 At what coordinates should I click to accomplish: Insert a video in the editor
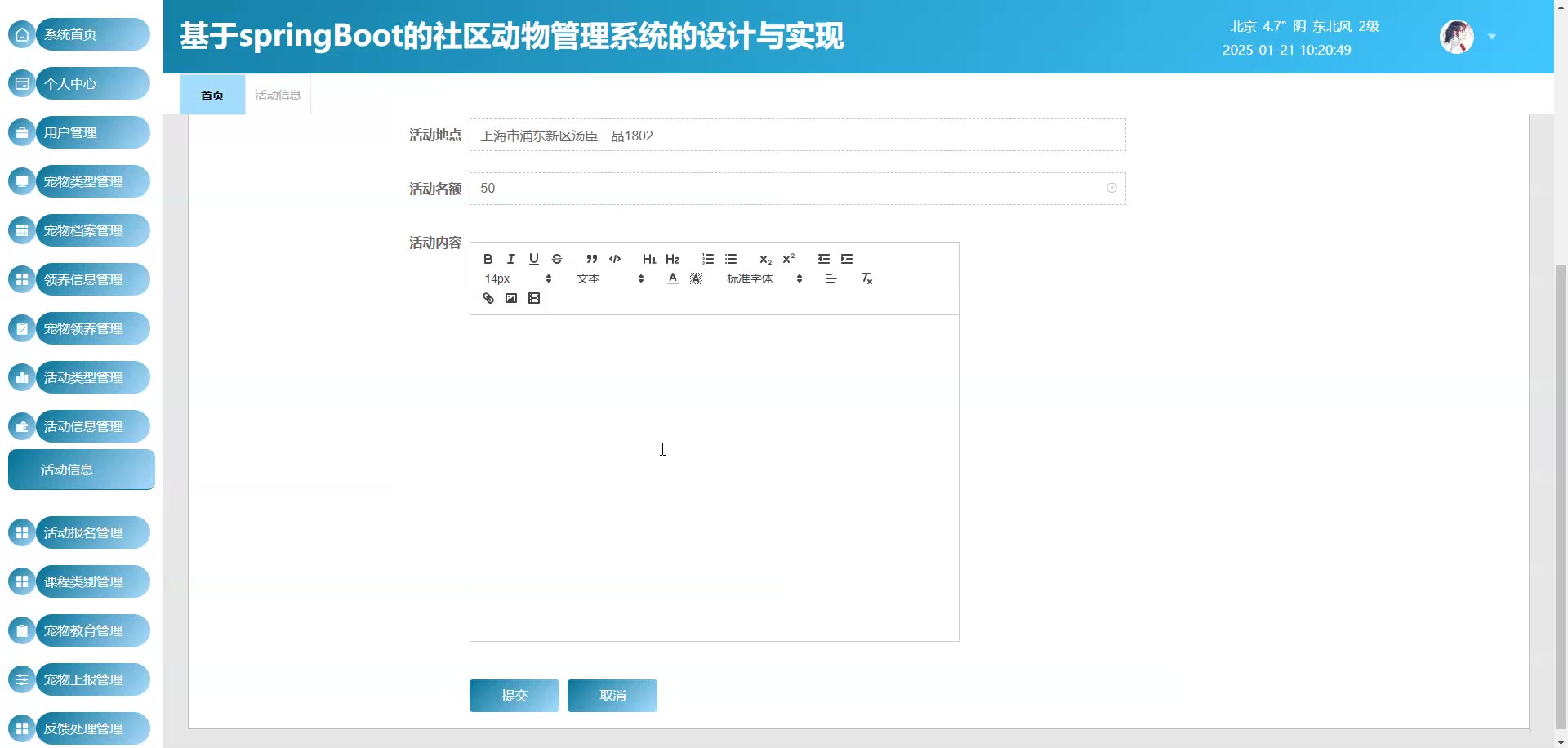tap(533, 298)
